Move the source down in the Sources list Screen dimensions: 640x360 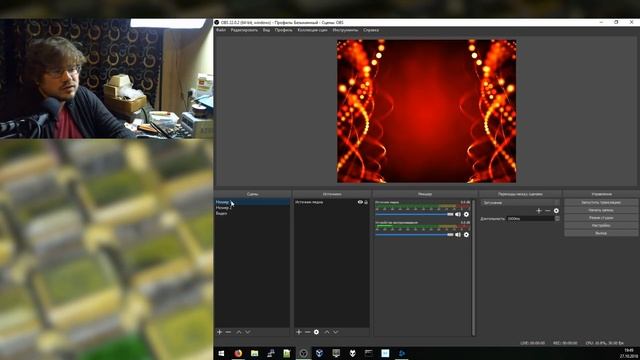tap(336, 332)
